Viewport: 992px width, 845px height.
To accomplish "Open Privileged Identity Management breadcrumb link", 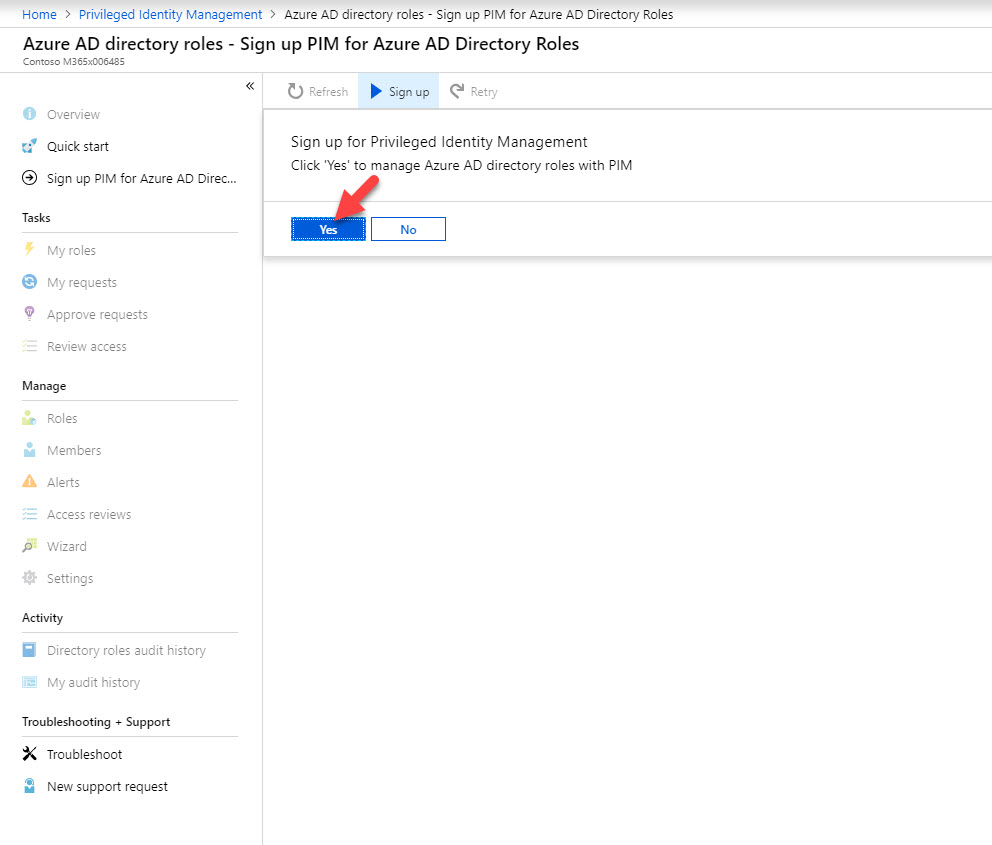I will (170, 15).
